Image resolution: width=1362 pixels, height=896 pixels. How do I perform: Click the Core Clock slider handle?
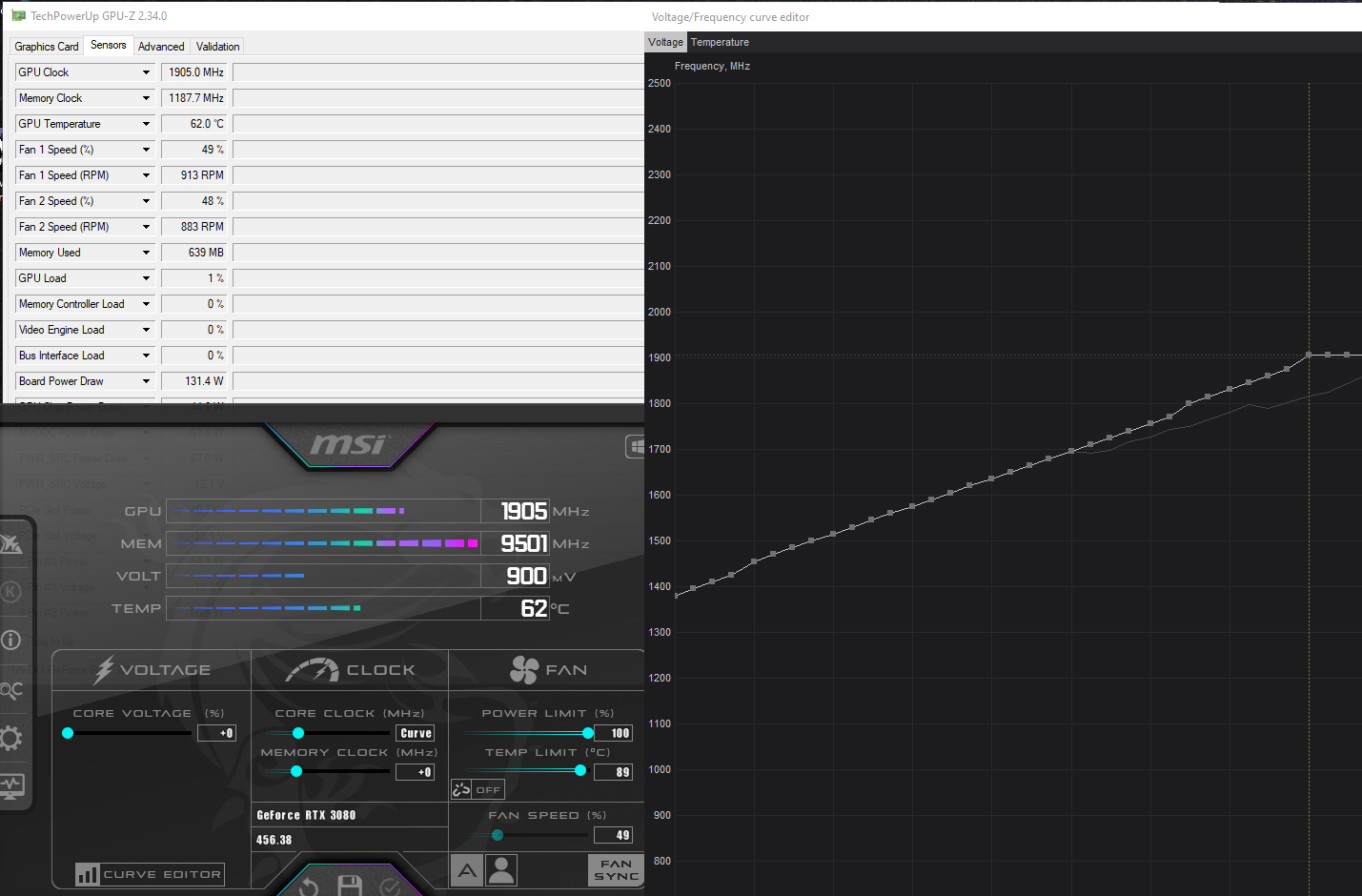[x=298, y=733]
